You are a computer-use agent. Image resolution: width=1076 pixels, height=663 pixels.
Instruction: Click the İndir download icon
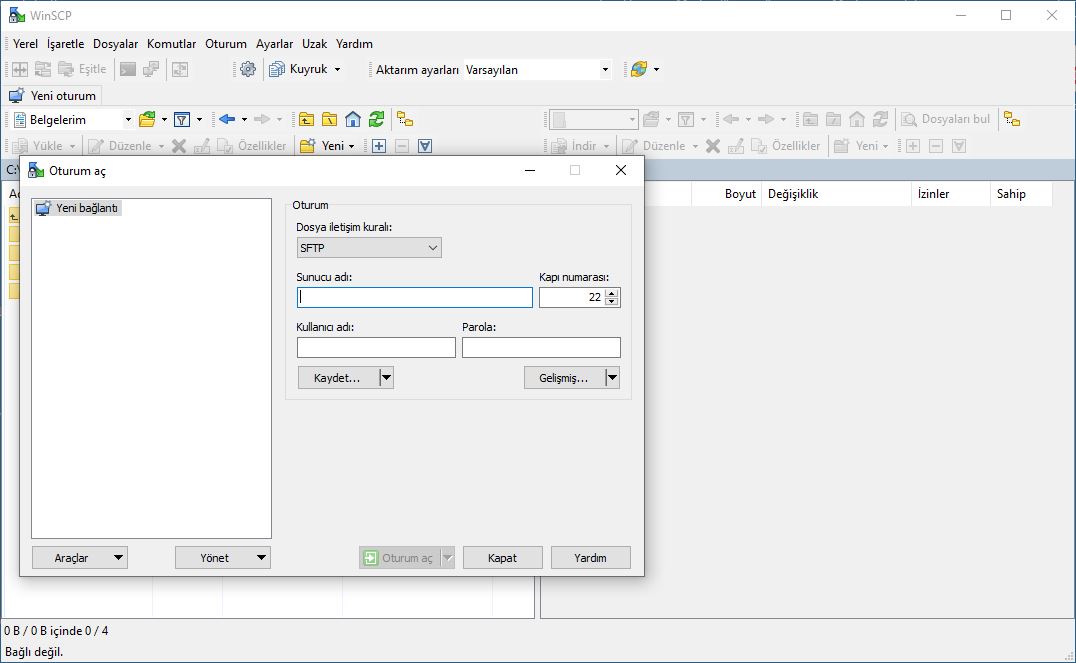coord(560,146)
